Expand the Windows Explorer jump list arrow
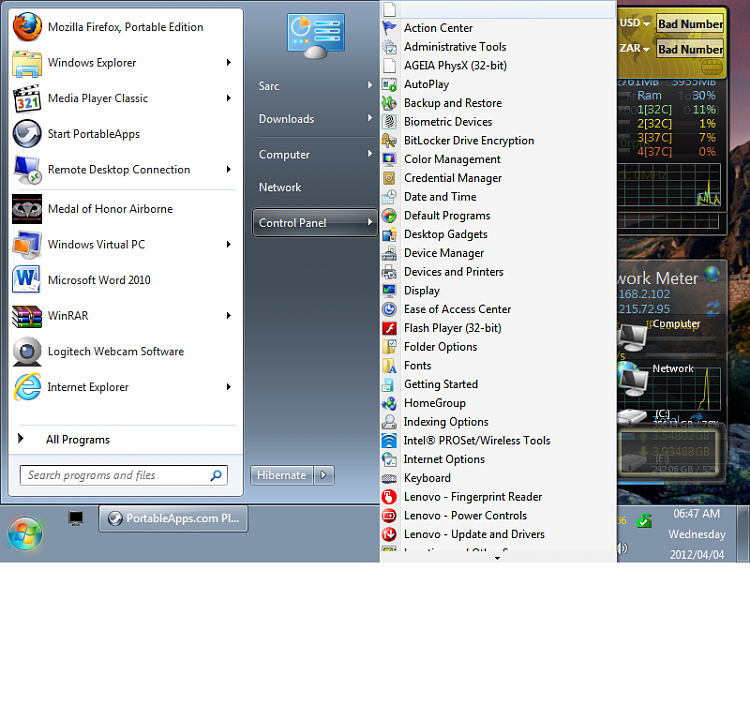 (229, 63)
